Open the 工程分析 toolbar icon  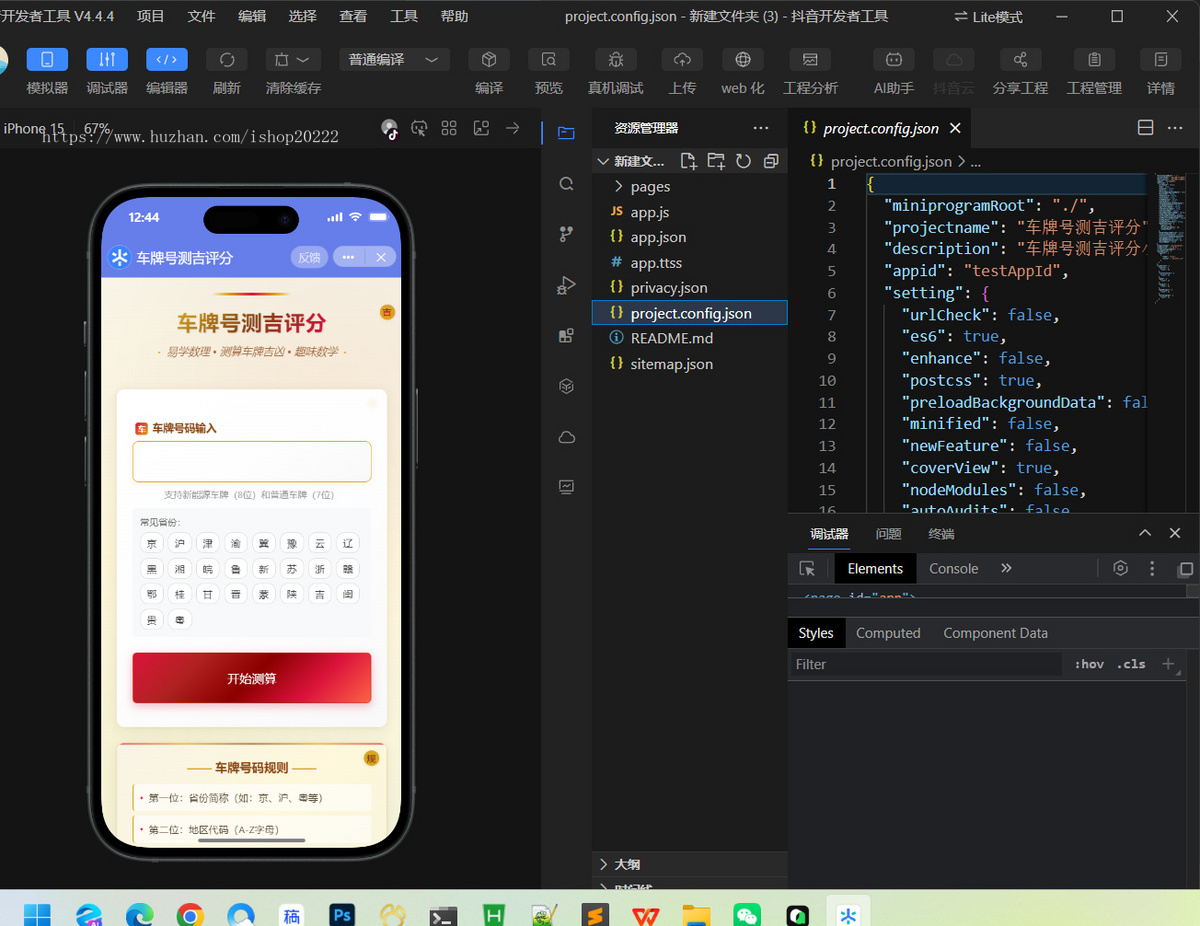click(810, 60)
